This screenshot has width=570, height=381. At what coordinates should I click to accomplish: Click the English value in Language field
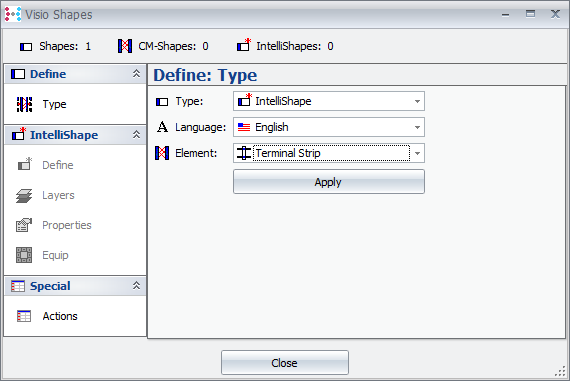[x=272, y=127]
